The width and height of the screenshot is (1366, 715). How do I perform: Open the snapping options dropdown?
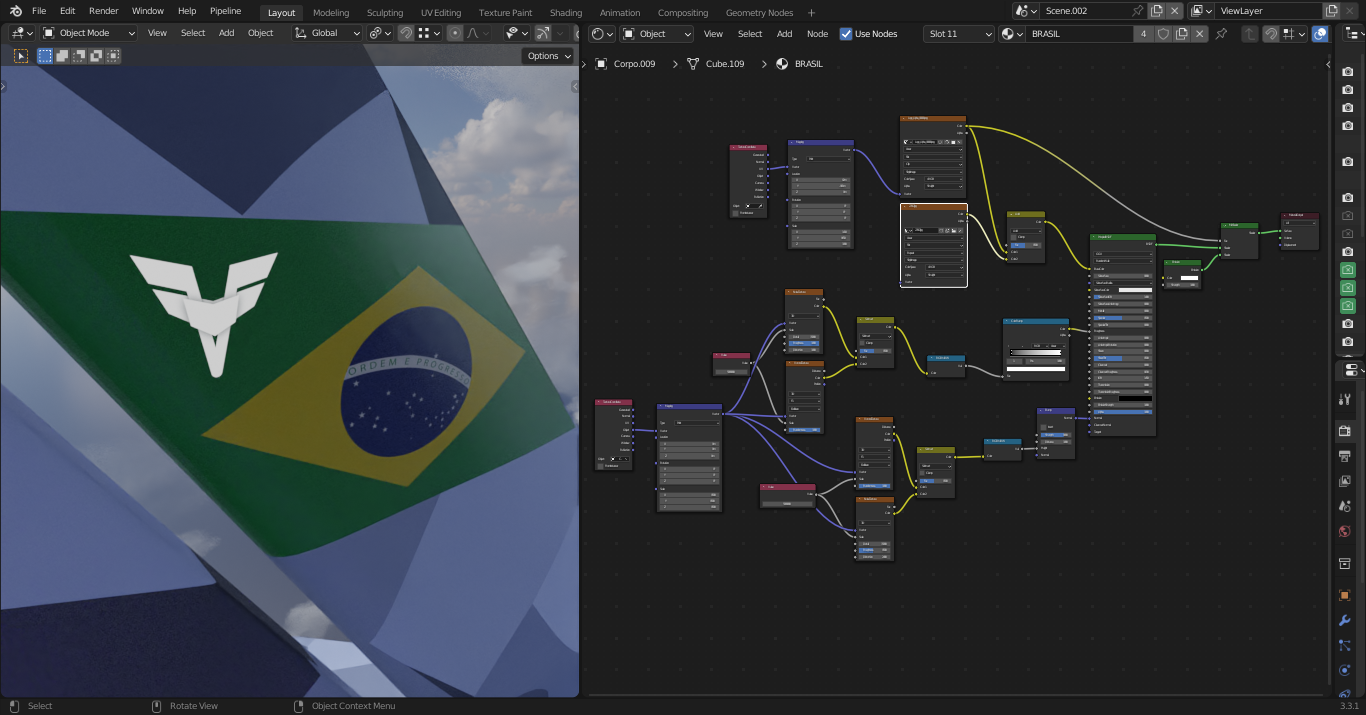pyautogui.click(x=429, y=33)
